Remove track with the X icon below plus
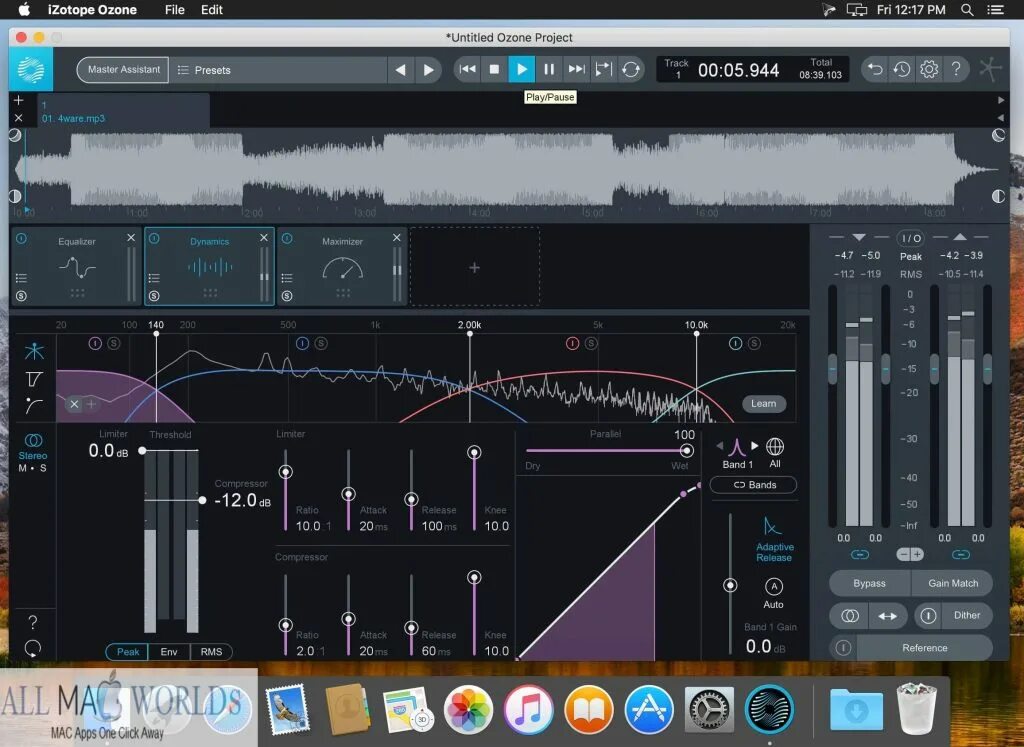This screenshot has width=1024, height=747. tap(18, 118)
